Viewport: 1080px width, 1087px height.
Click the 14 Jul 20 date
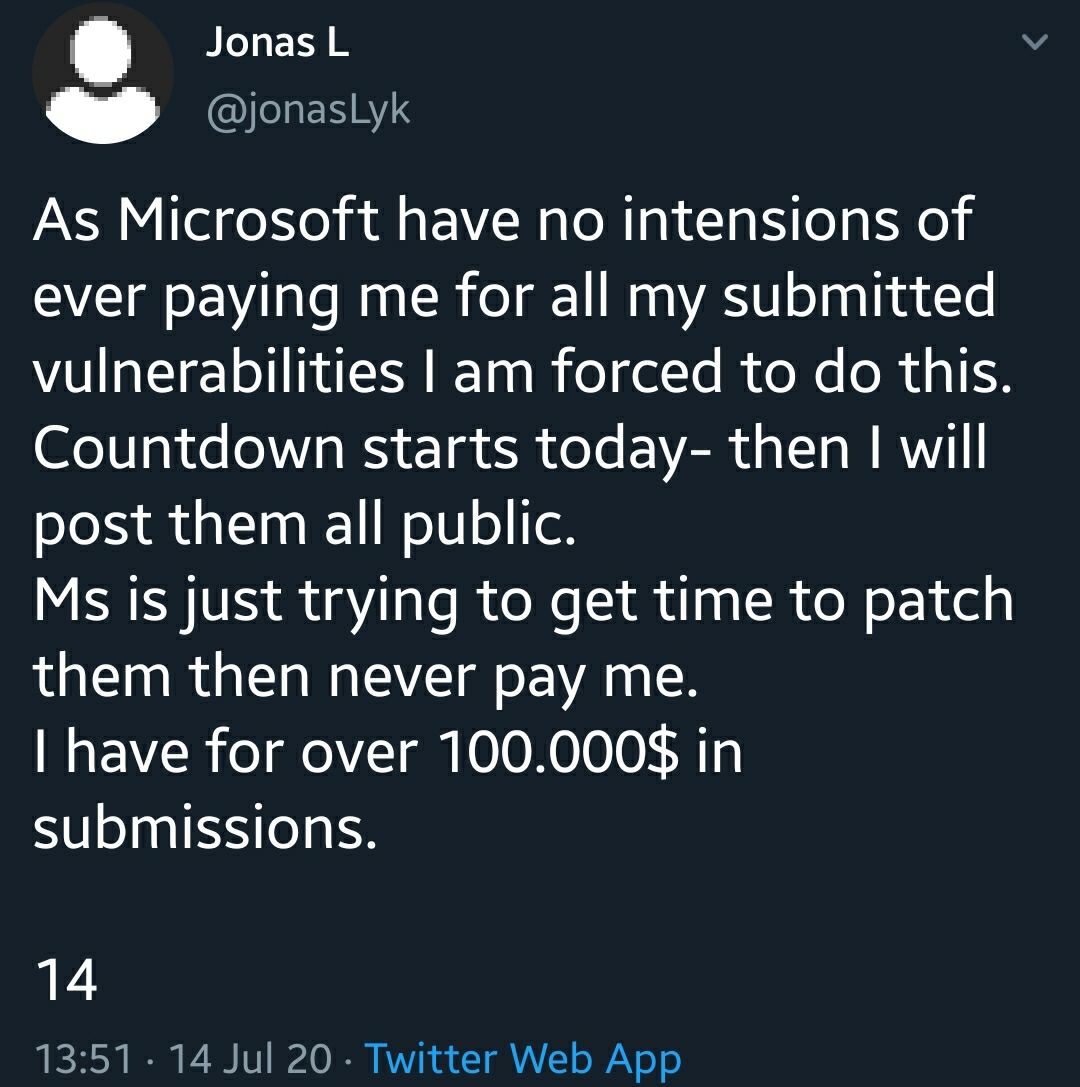coord(250,1059)
